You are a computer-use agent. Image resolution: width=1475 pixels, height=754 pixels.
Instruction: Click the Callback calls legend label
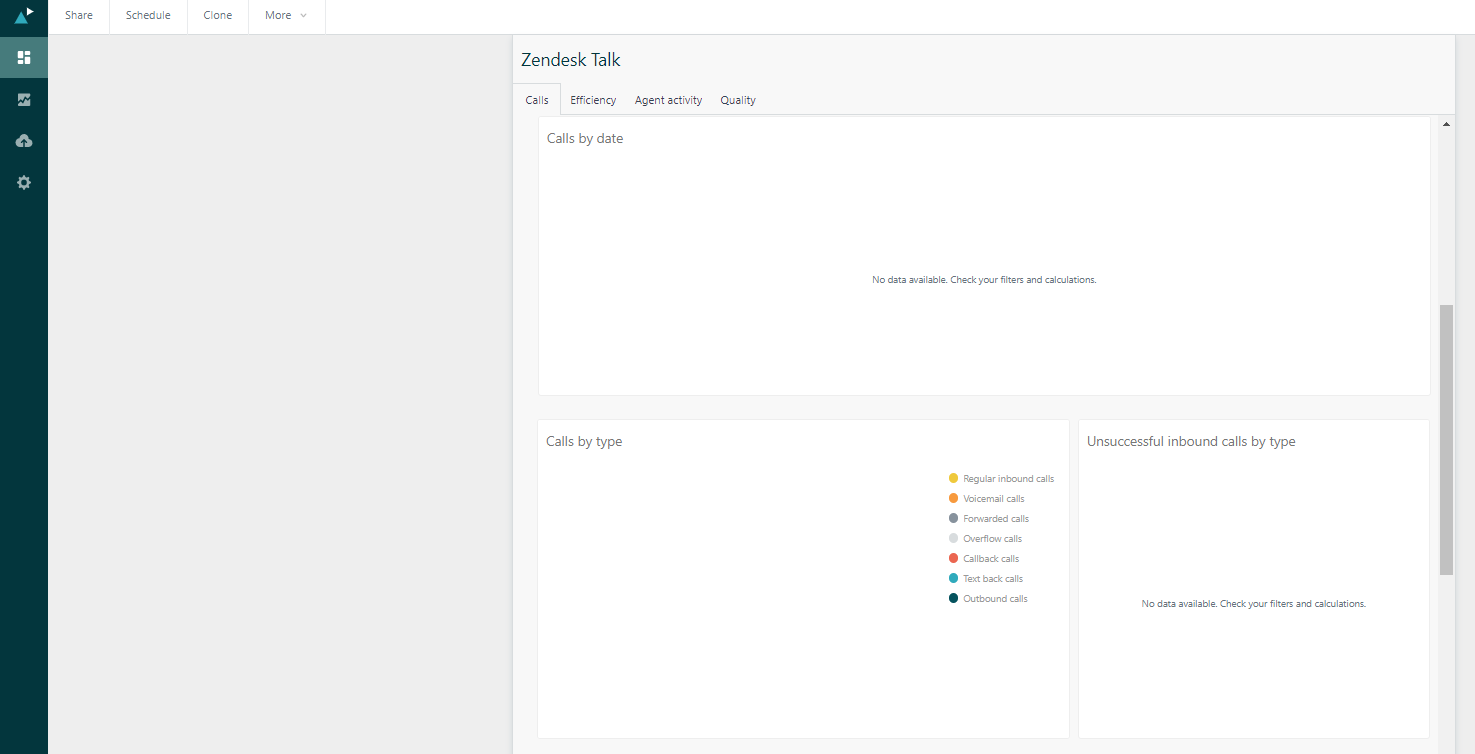[991, 559]
